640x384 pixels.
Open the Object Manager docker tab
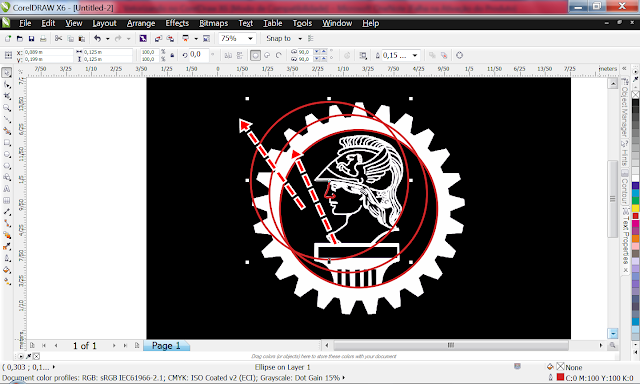624,107
